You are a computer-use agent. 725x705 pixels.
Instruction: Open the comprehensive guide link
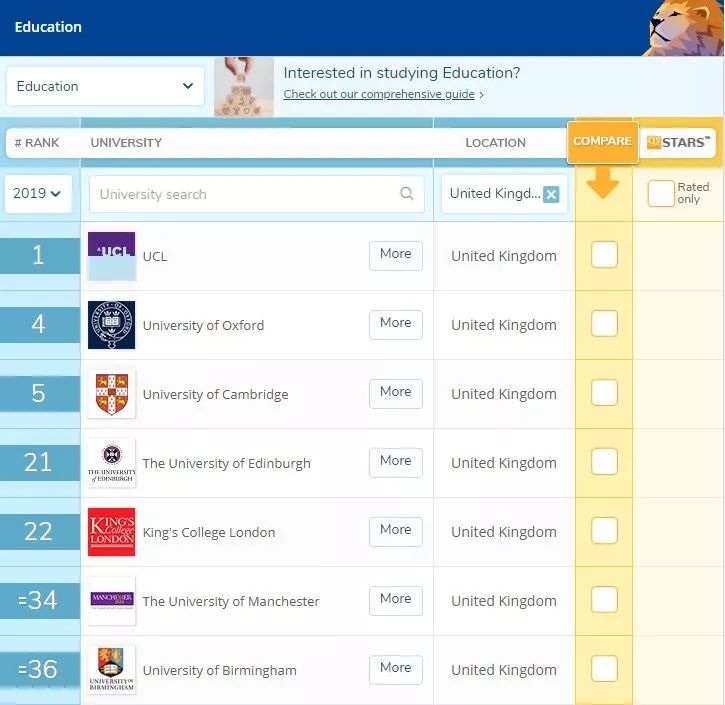click(x=378, y=94)
